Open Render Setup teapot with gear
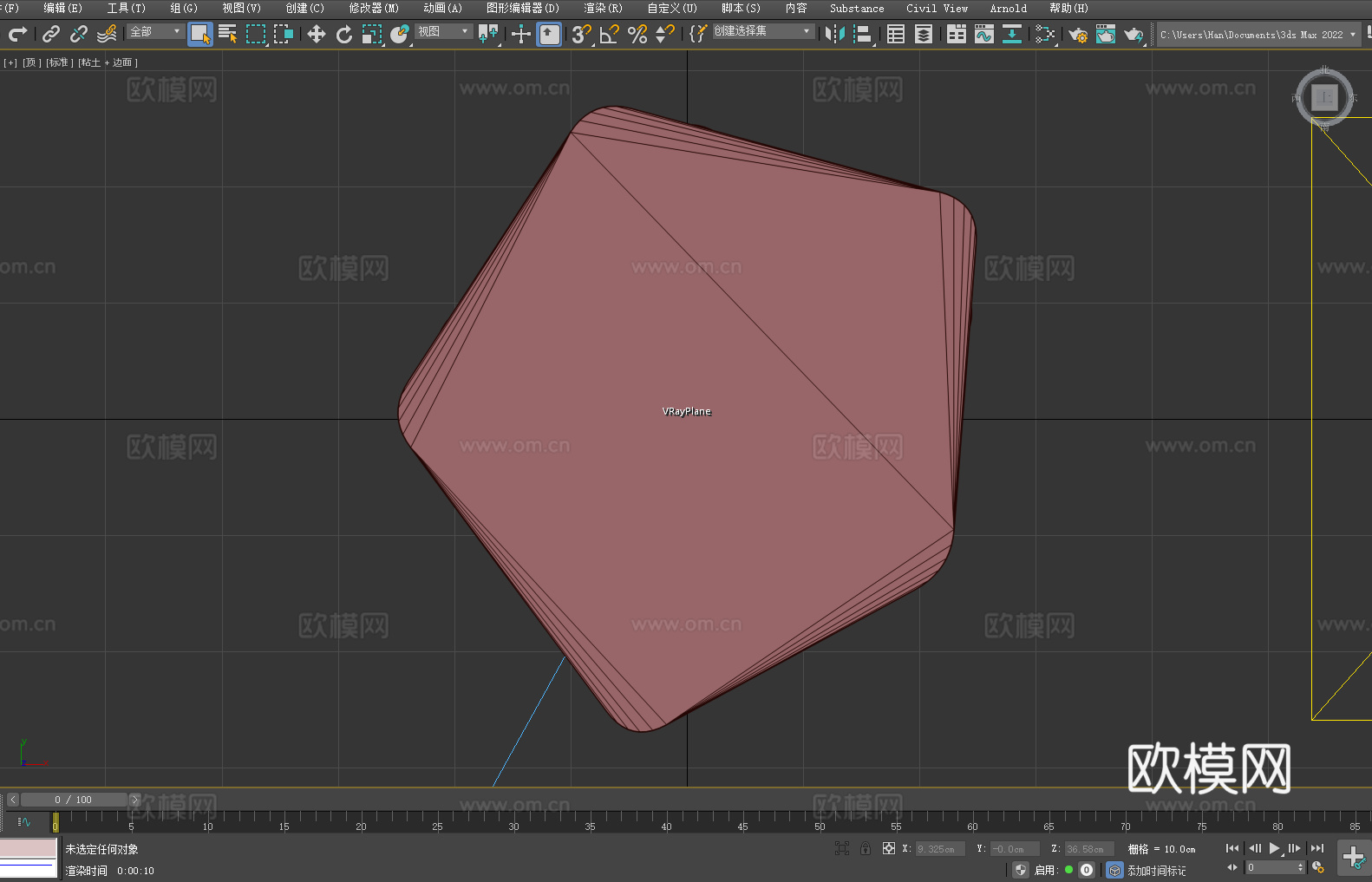This screenshot has width=1372, height=882. (x=1078, y=34)
